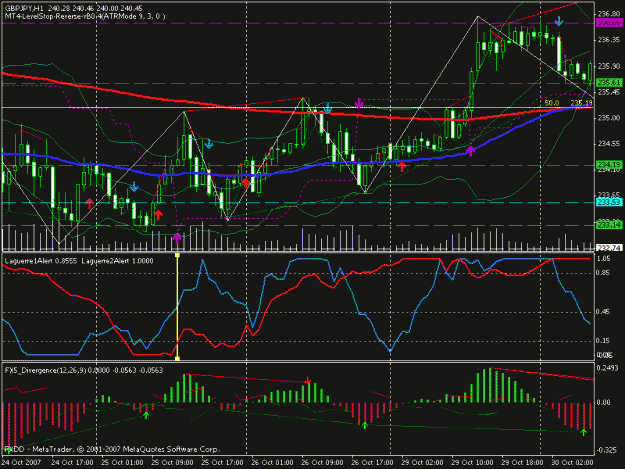The height and width of the screenshot is (469, 625).
Task: Click the 236.35 price axis label
Action: [x=609, y=40]
